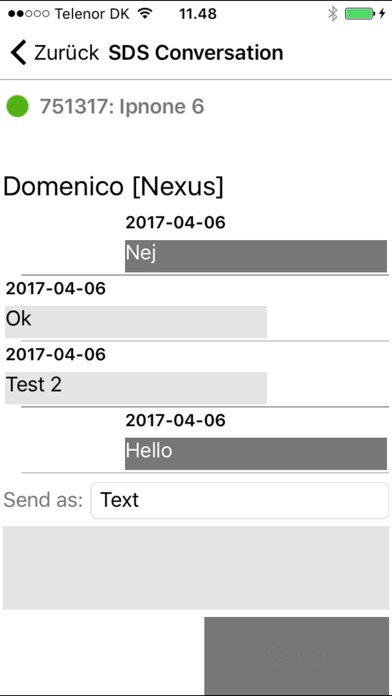
Task: Focus the empty message composition box
Action: pyautogui.click(x=196, y=568)
